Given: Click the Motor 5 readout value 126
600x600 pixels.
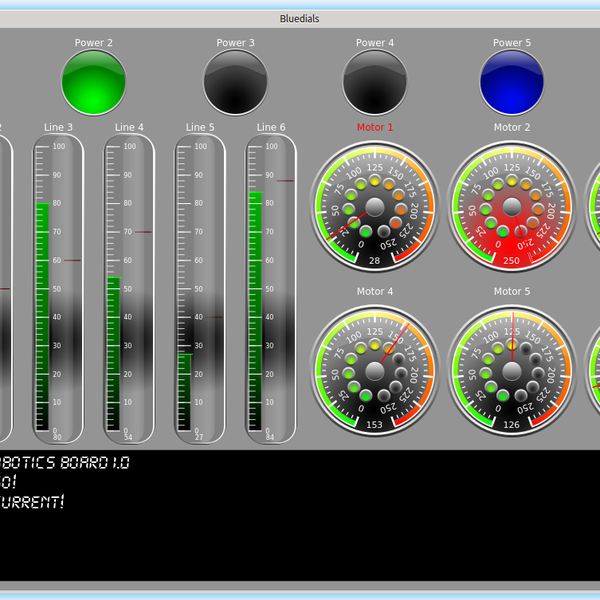Looking at the screenshot, I should [x=512, y=424].
